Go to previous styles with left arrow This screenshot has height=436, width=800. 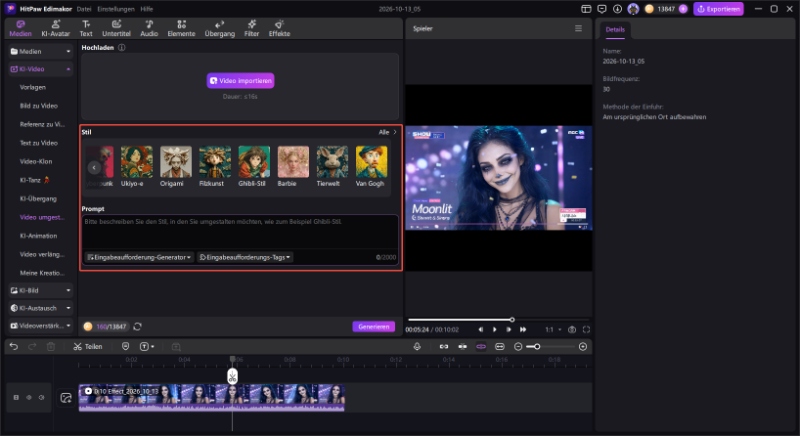coord(94,168)
